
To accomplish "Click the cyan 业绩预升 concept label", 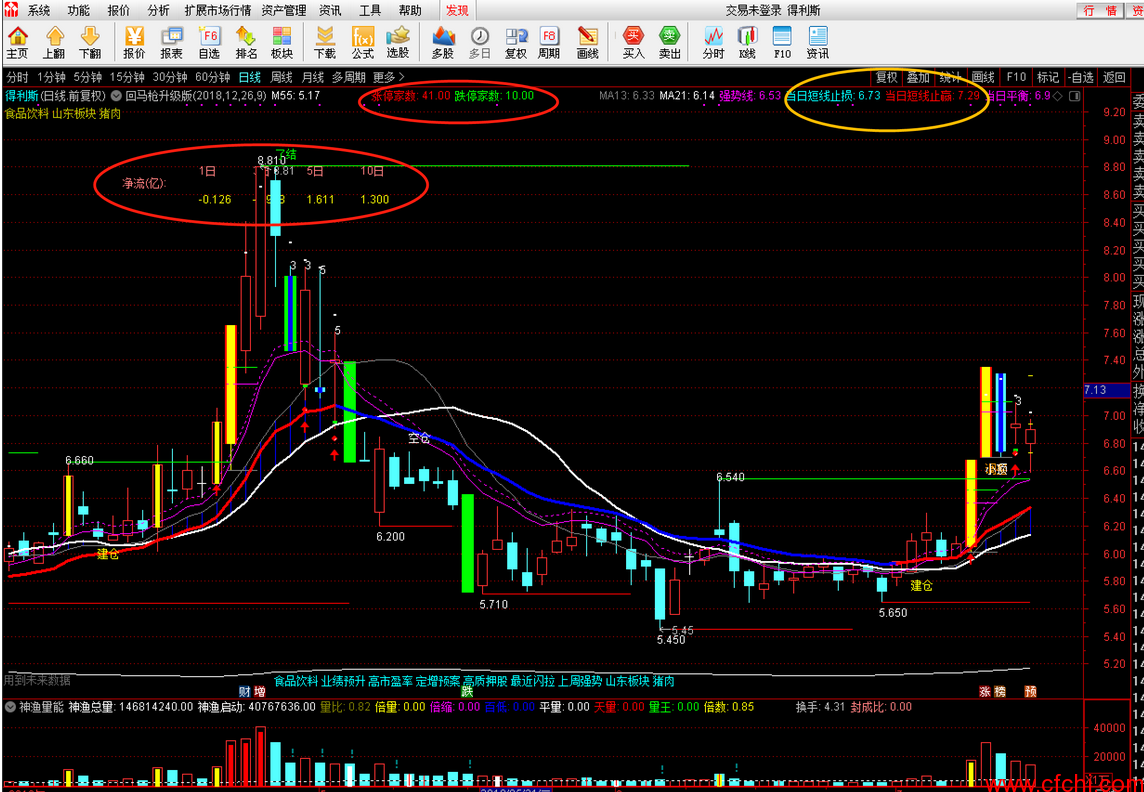I will click(x=343, y=681).
